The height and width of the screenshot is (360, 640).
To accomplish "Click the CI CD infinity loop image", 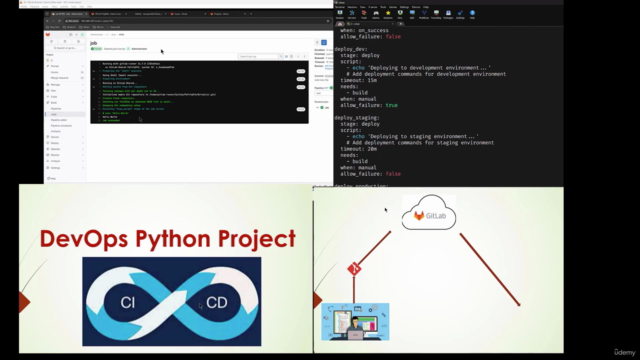I will pyautogui.click(x=172, y=302).
